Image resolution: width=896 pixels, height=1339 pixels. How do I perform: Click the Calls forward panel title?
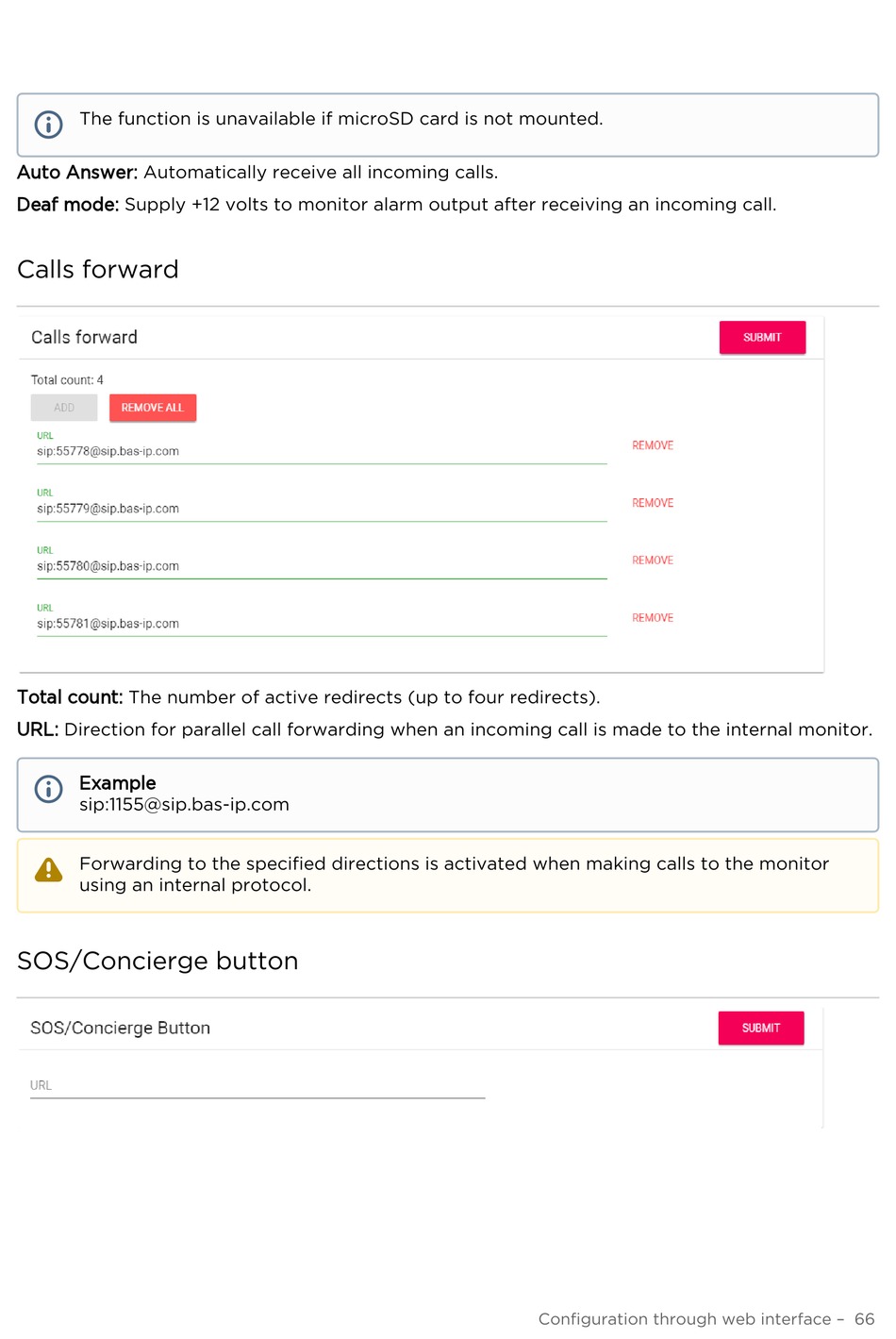[x=84, y=338]
